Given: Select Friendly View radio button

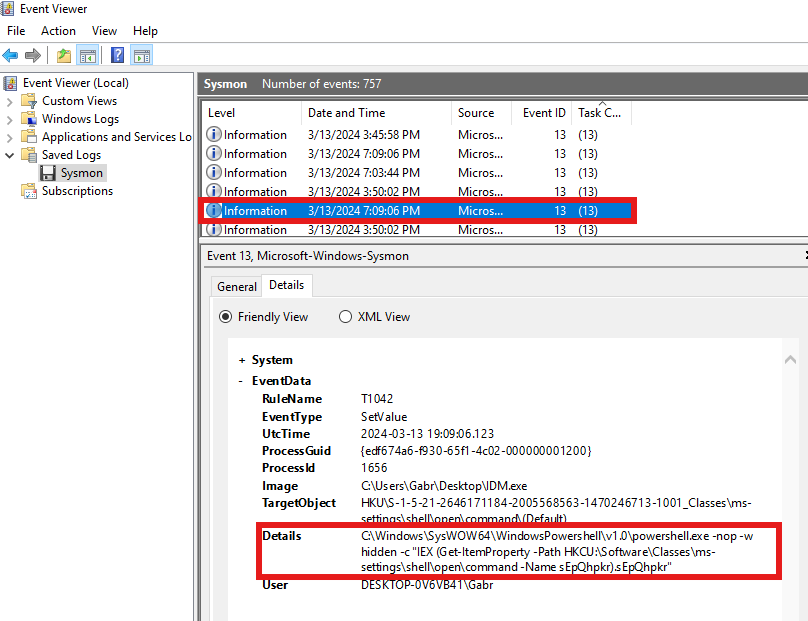Looking at the screenshot, I should (226, 316).
